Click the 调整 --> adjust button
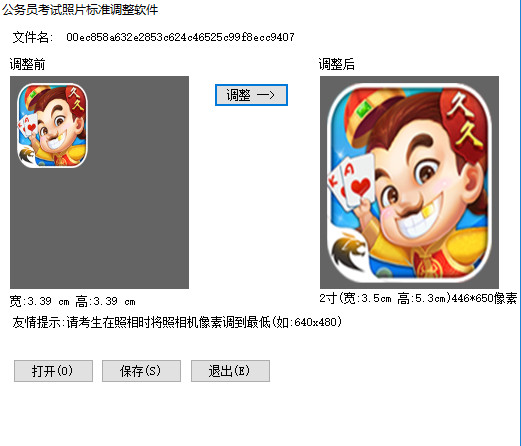This screenshot has width=521, height=446. click(x=251, y=95)
